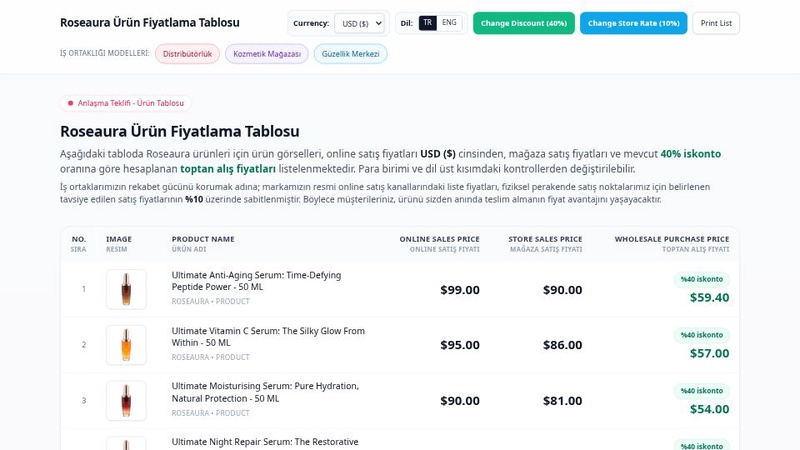Click the $90.00 online price in row 3

pyautogui.click(x=460, y=401)
